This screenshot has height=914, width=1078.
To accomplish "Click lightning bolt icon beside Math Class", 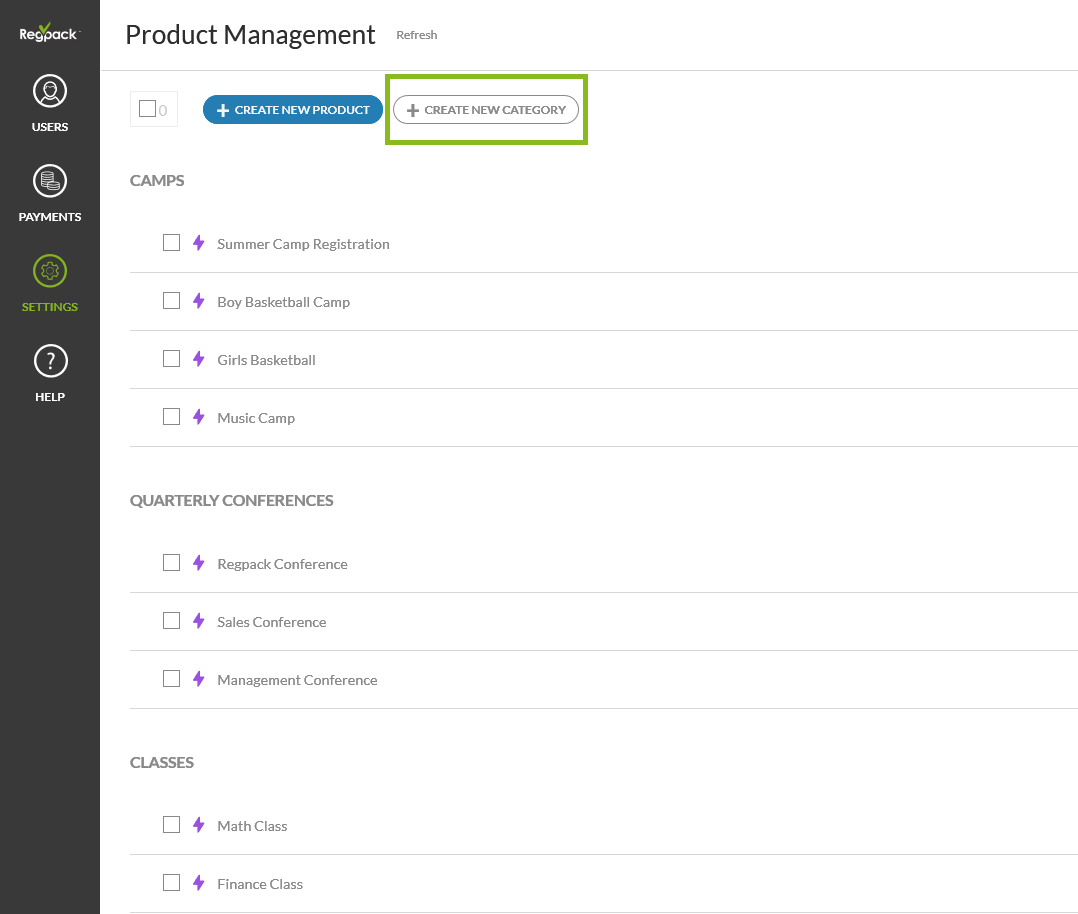I will tap(198, 825).
